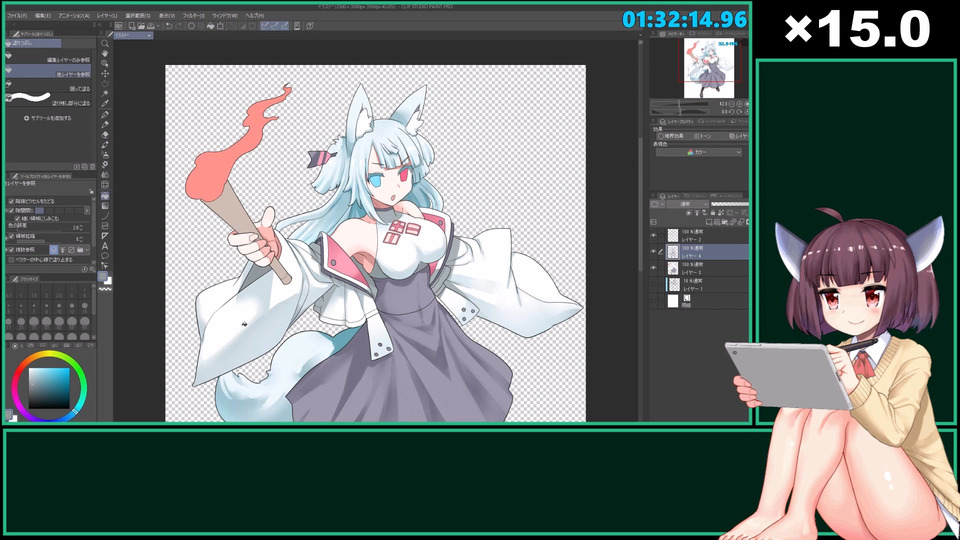Select the Move Layer tool
Image resolution: width=960 pixels, height=540 pixels.
coord(105,73)
